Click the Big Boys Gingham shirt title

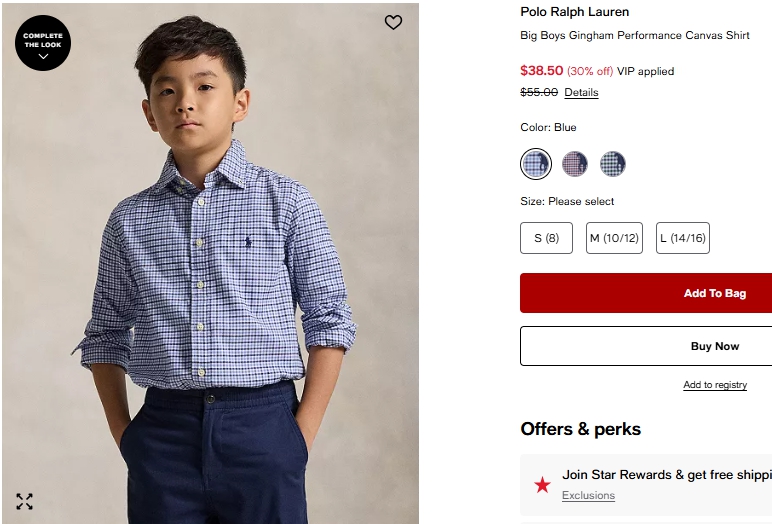pyautogui.click(x=634, y=36)
